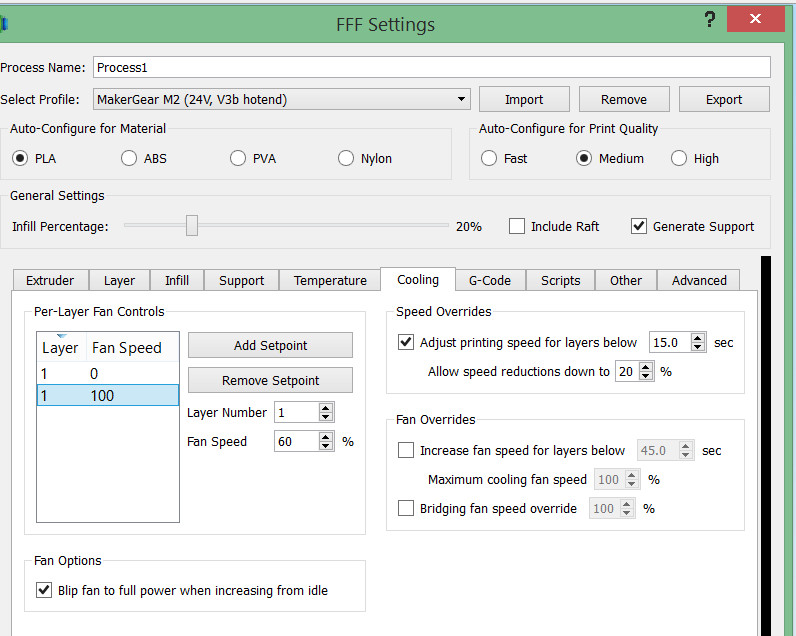
Task: Open the G-Code tab
Action: [489, 280]
